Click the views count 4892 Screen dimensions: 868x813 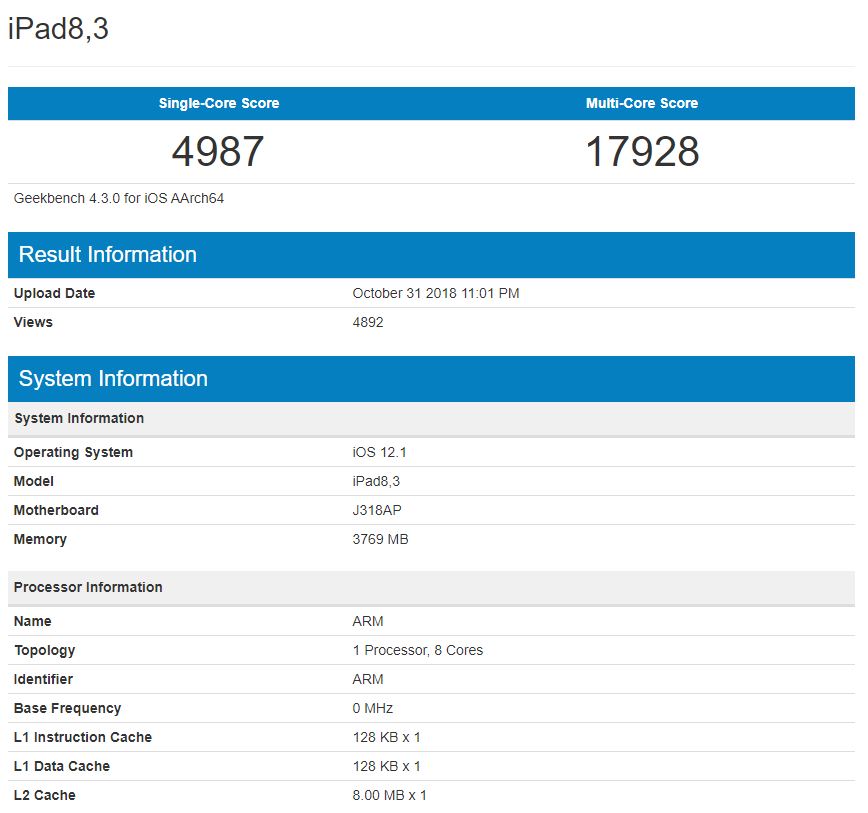pyautogui.click(x=368, y=322)
